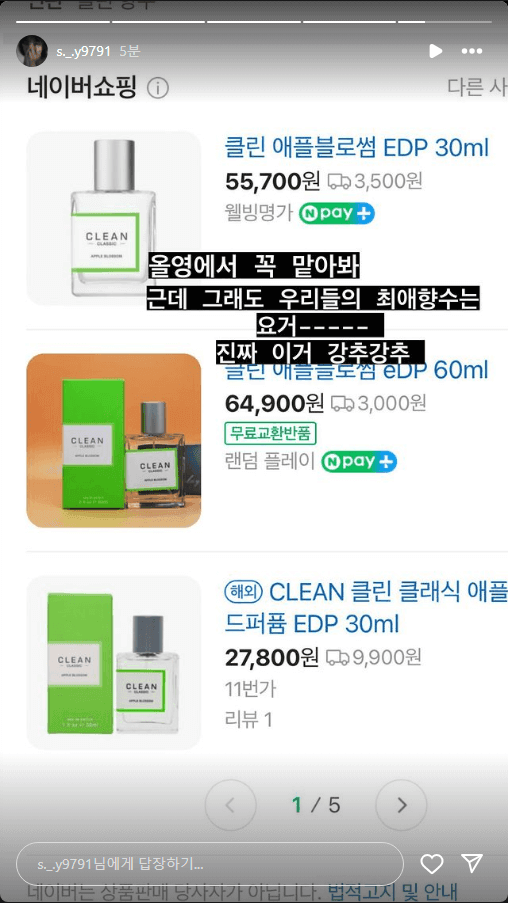The image size is (508, 903).
Task: Click the 무료교환반품 green badge
Action: pos(271,434)
